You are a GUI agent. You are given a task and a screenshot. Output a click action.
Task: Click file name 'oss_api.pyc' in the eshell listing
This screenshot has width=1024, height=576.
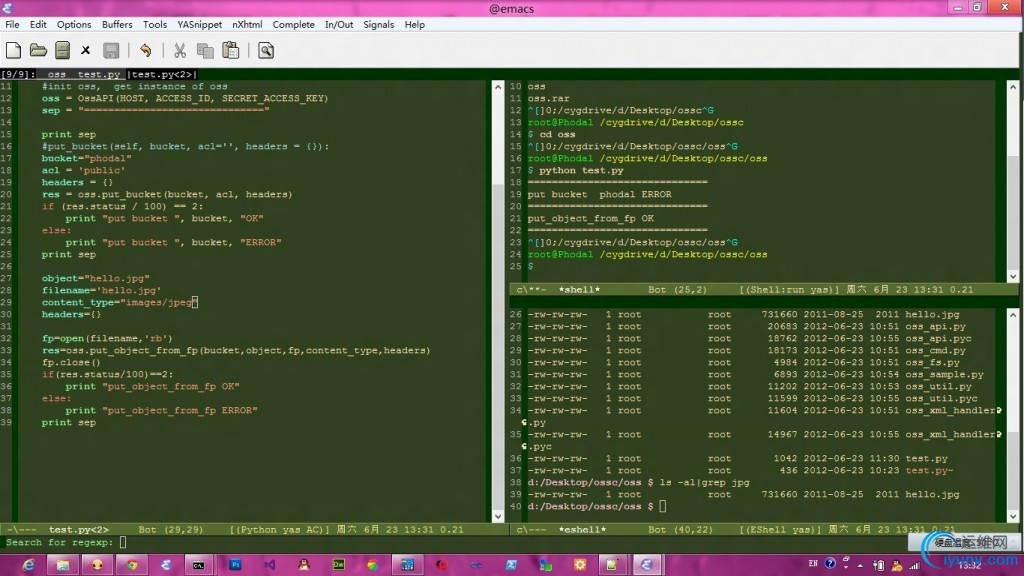(x=938, y=338)
